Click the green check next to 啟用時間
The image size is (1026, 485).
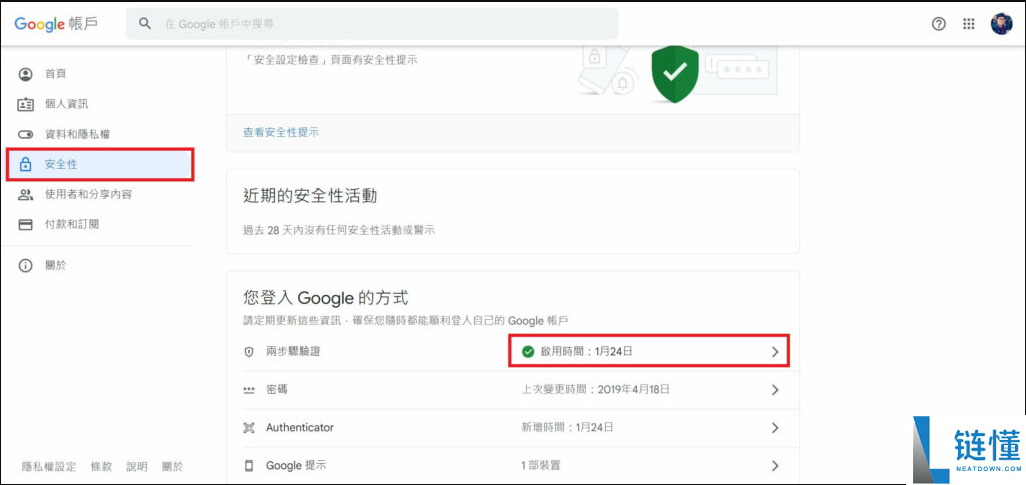click(x=528, y=351)
